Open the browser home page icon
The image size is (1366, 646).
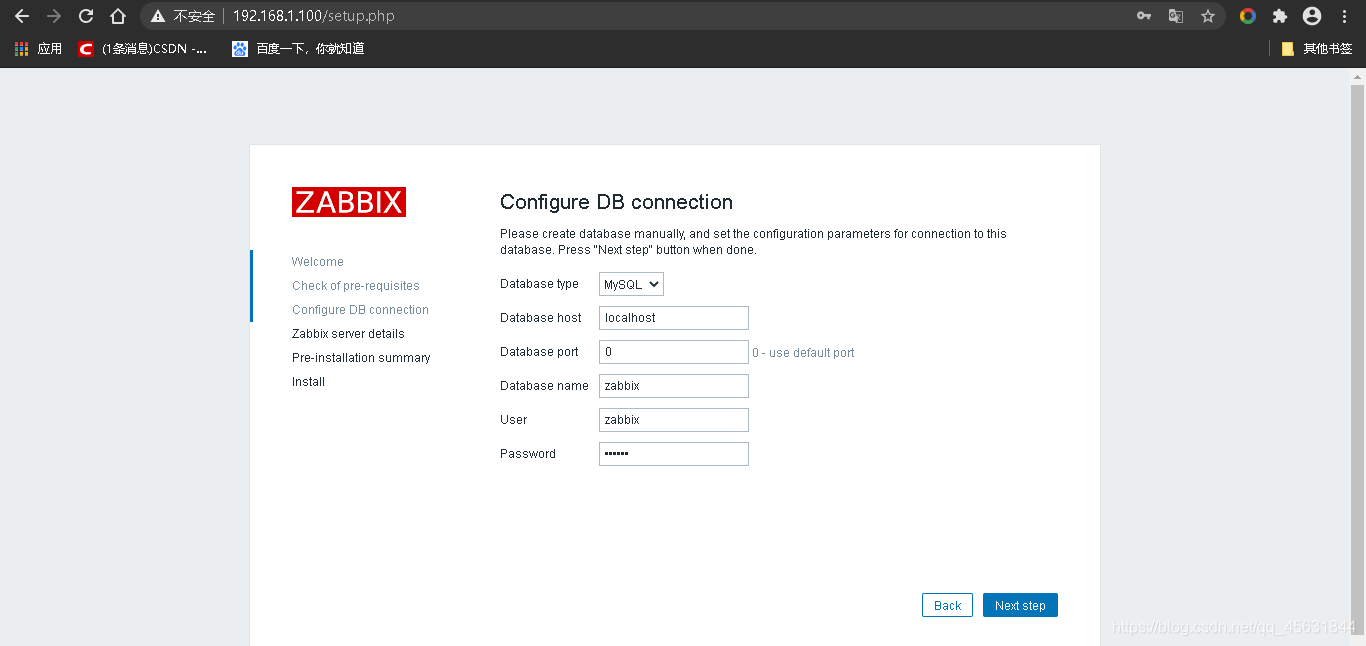(118, 16)
